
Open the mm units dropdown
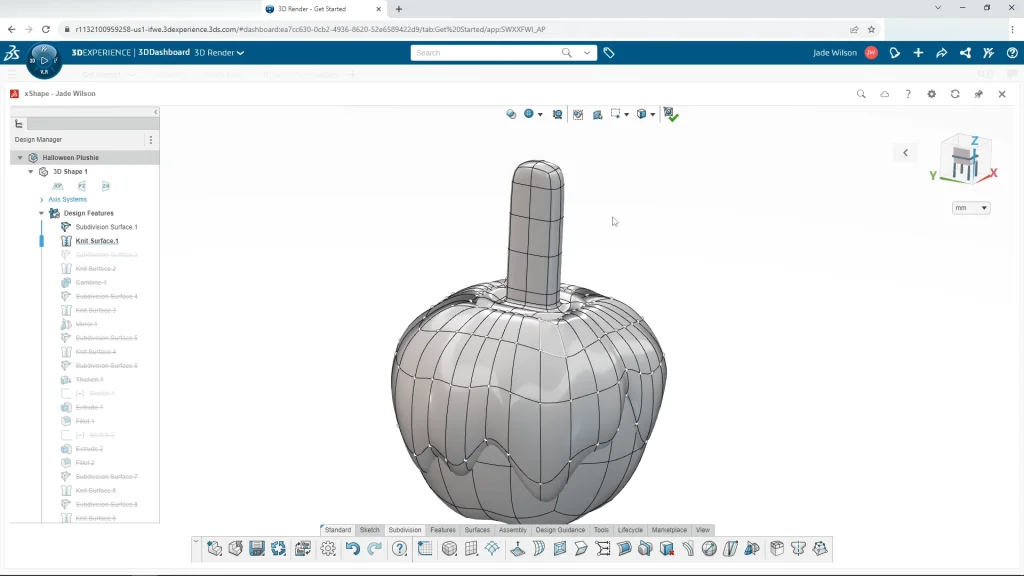tap(970, 208)
